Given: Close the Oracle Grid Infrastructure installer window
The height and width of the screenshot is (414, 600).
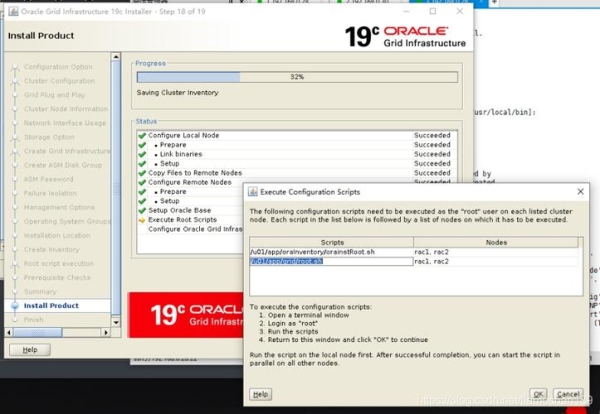Looking at the screenshot, I should click(x=460, y=11).
